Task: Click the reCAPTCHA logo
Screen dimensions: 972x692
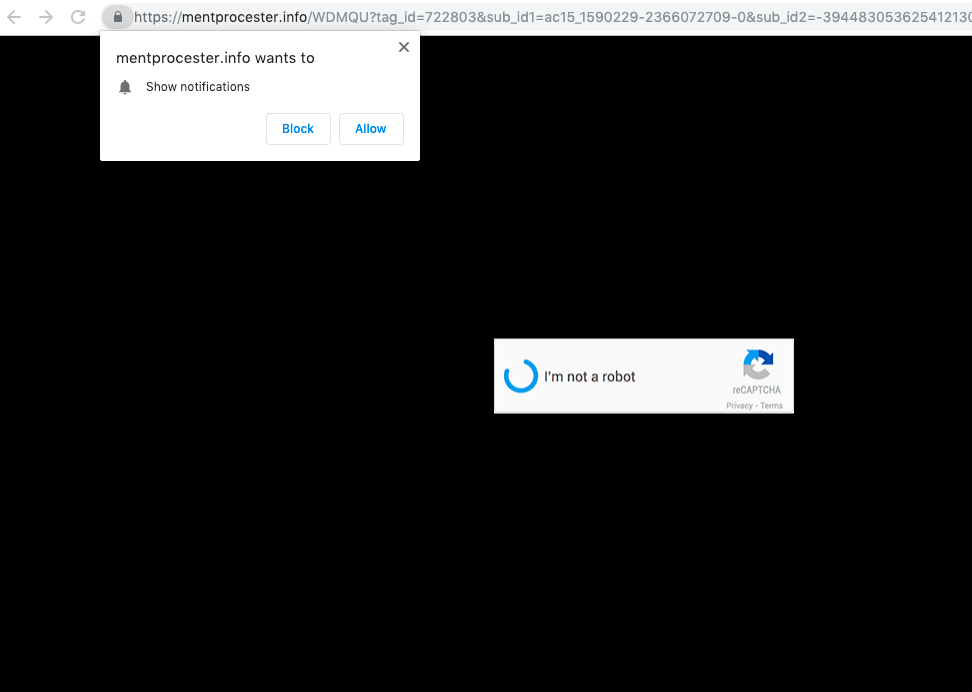Action: click(758, 365)
